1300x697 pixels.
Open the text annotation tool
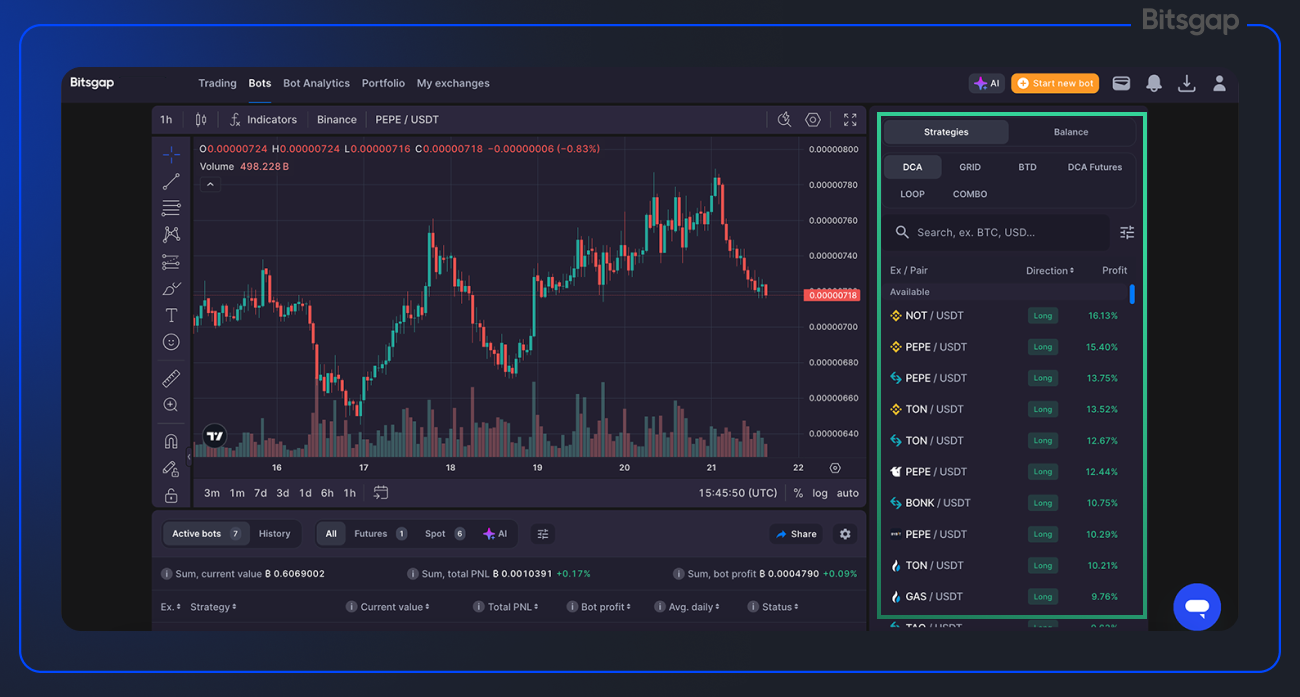pos(170,314)
